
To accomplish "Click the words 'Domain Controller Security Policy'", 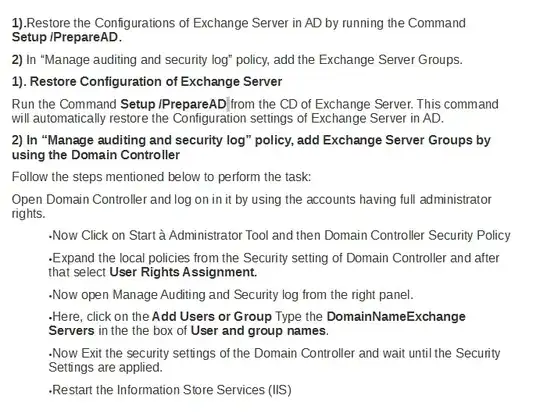I will [x=417, y=235].
